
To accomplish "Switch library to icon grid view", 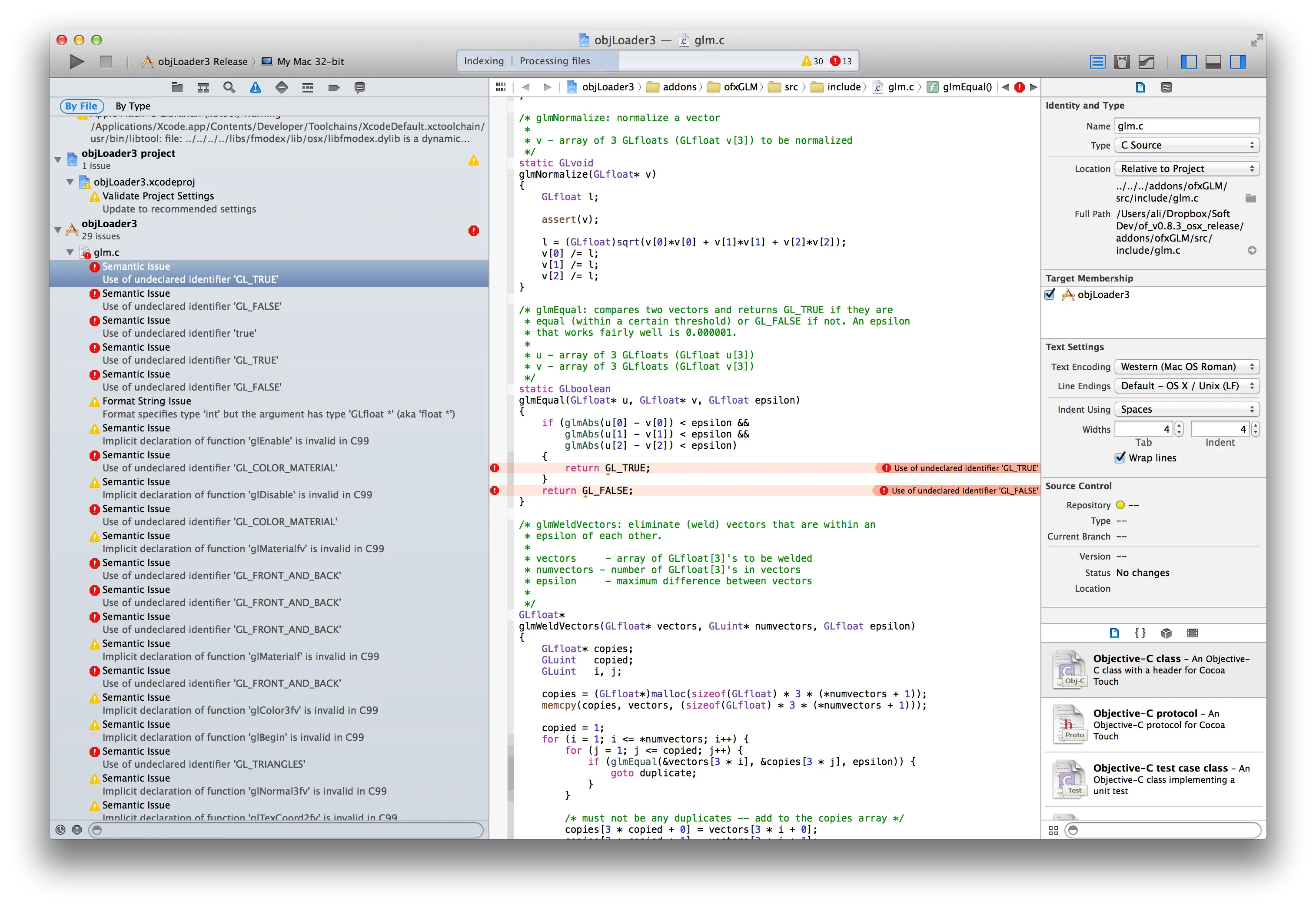I will pos(1053,831).
